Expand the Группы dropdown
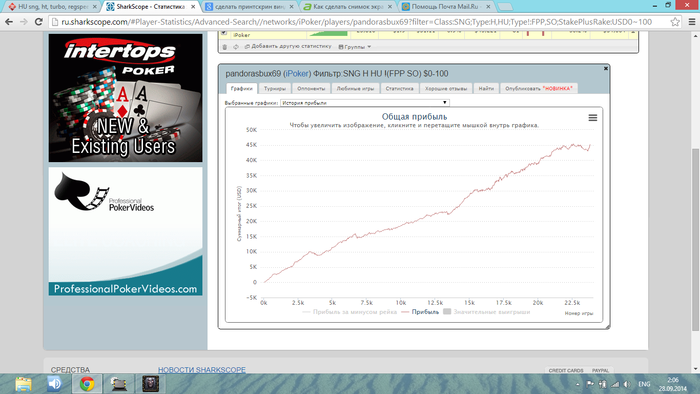700x394 pixels. [355, 46]
